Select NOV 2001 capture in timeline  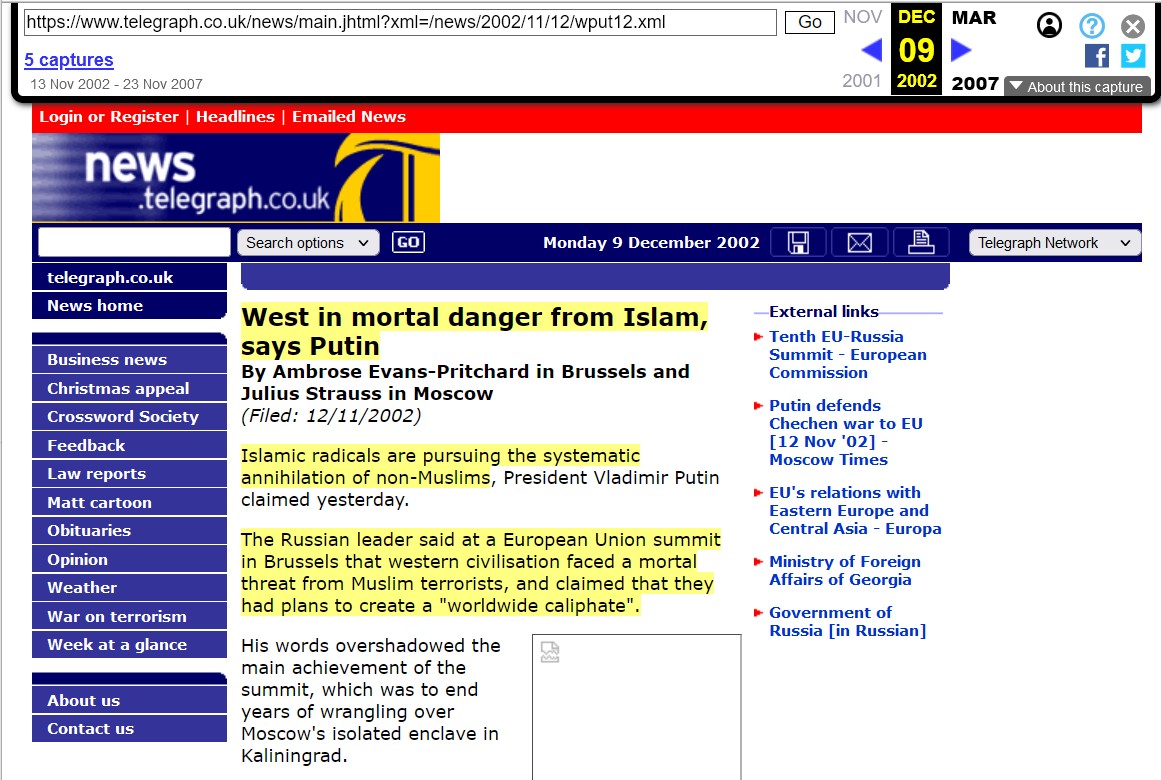(x=862, y=48)
